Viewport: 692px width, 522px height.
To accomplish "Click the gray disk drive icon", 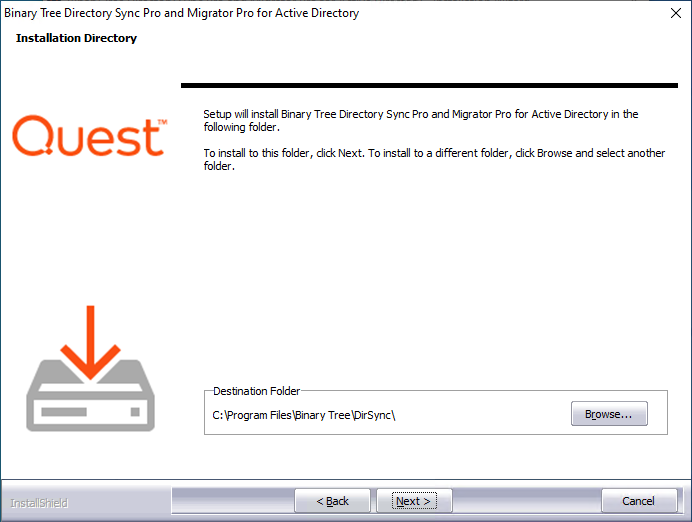I will (90, 395).
